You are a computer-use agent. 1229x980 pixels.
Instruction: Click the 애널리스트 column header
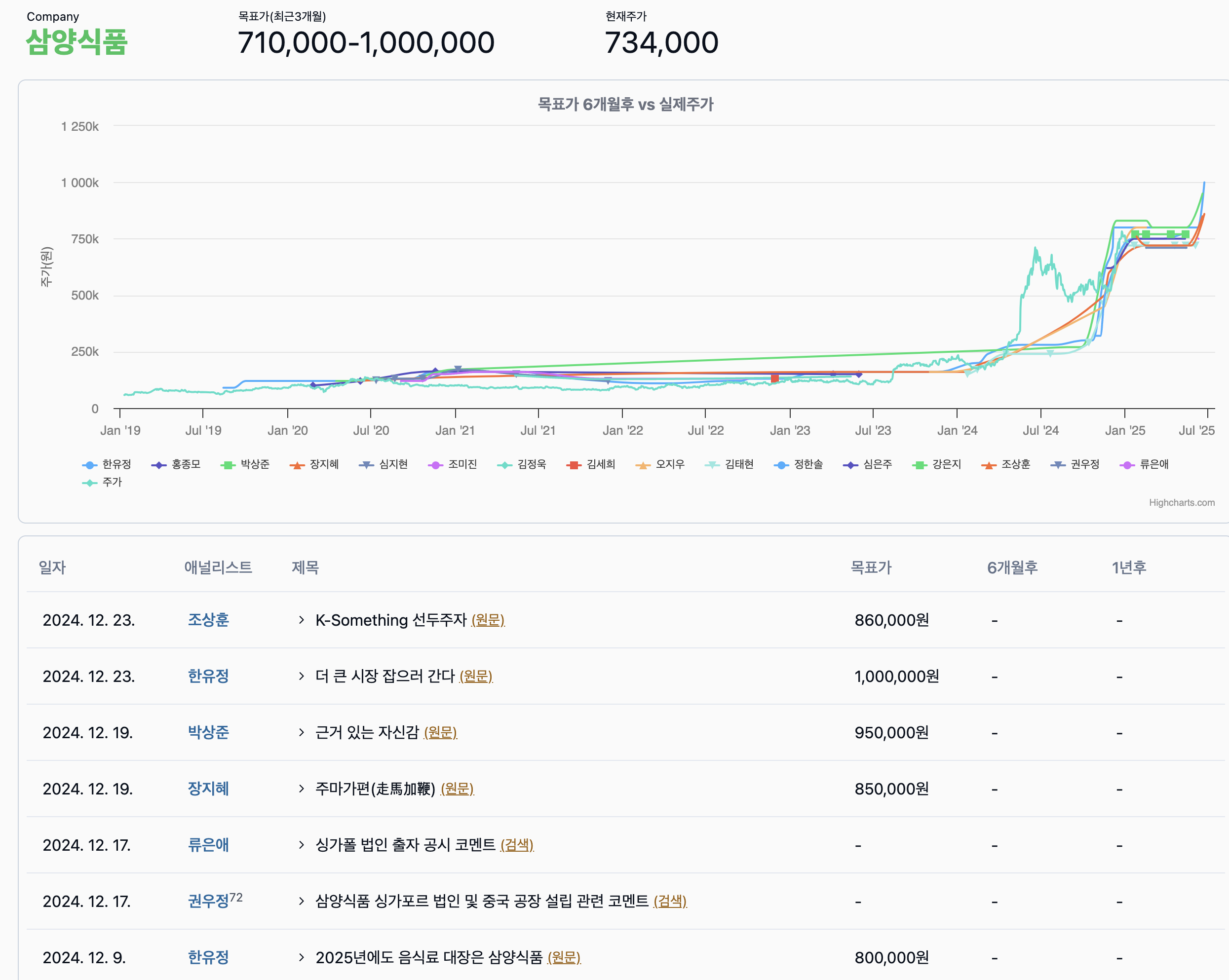(218, 567)
